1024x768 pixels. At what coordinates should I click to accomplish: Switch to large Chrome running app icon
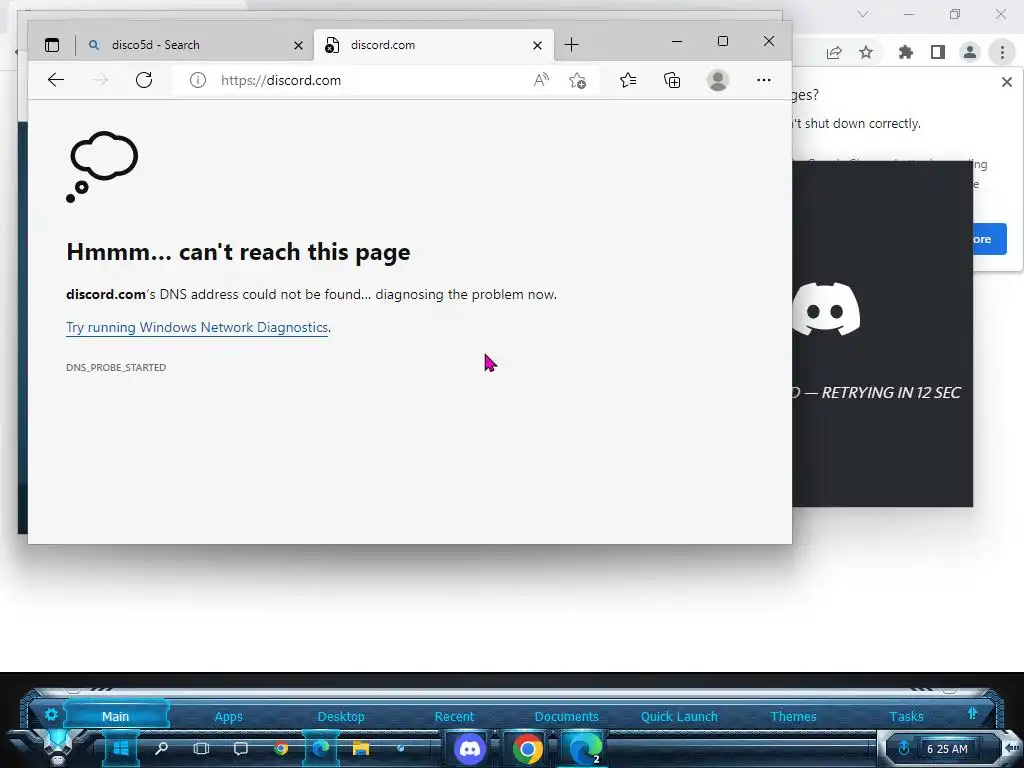[x=527, y=748]
